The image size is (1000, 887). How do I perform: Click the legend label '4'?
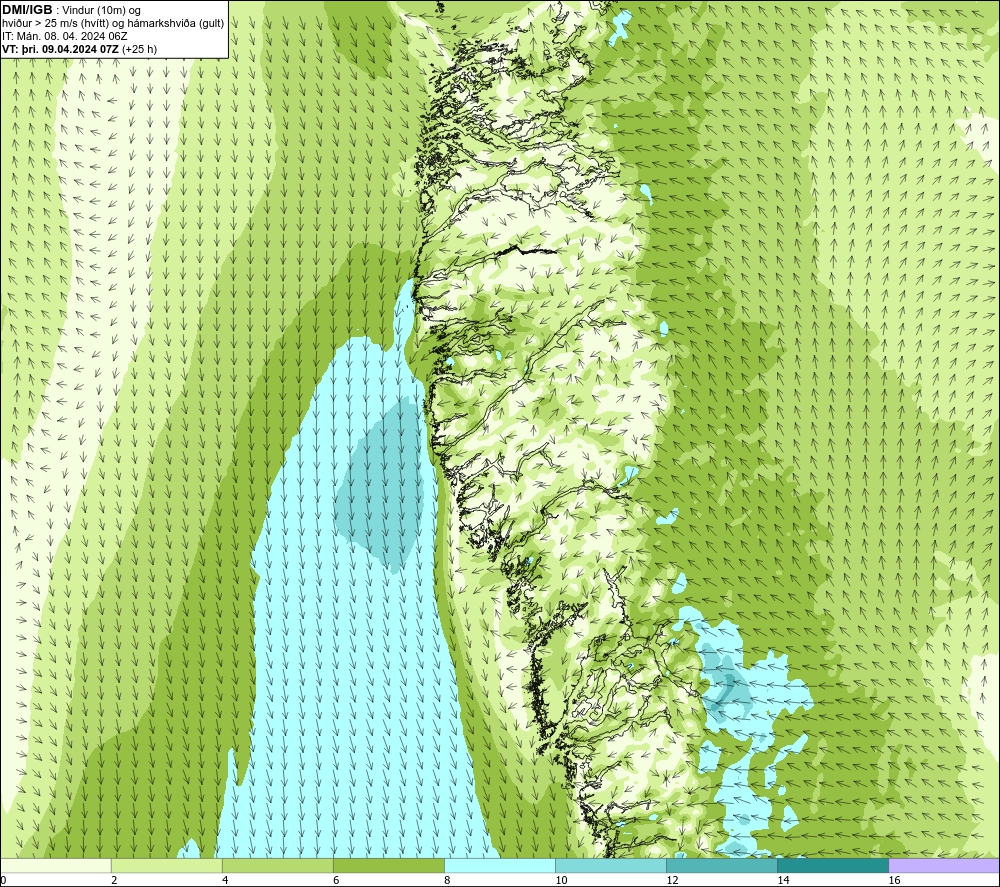coord(225,880)
